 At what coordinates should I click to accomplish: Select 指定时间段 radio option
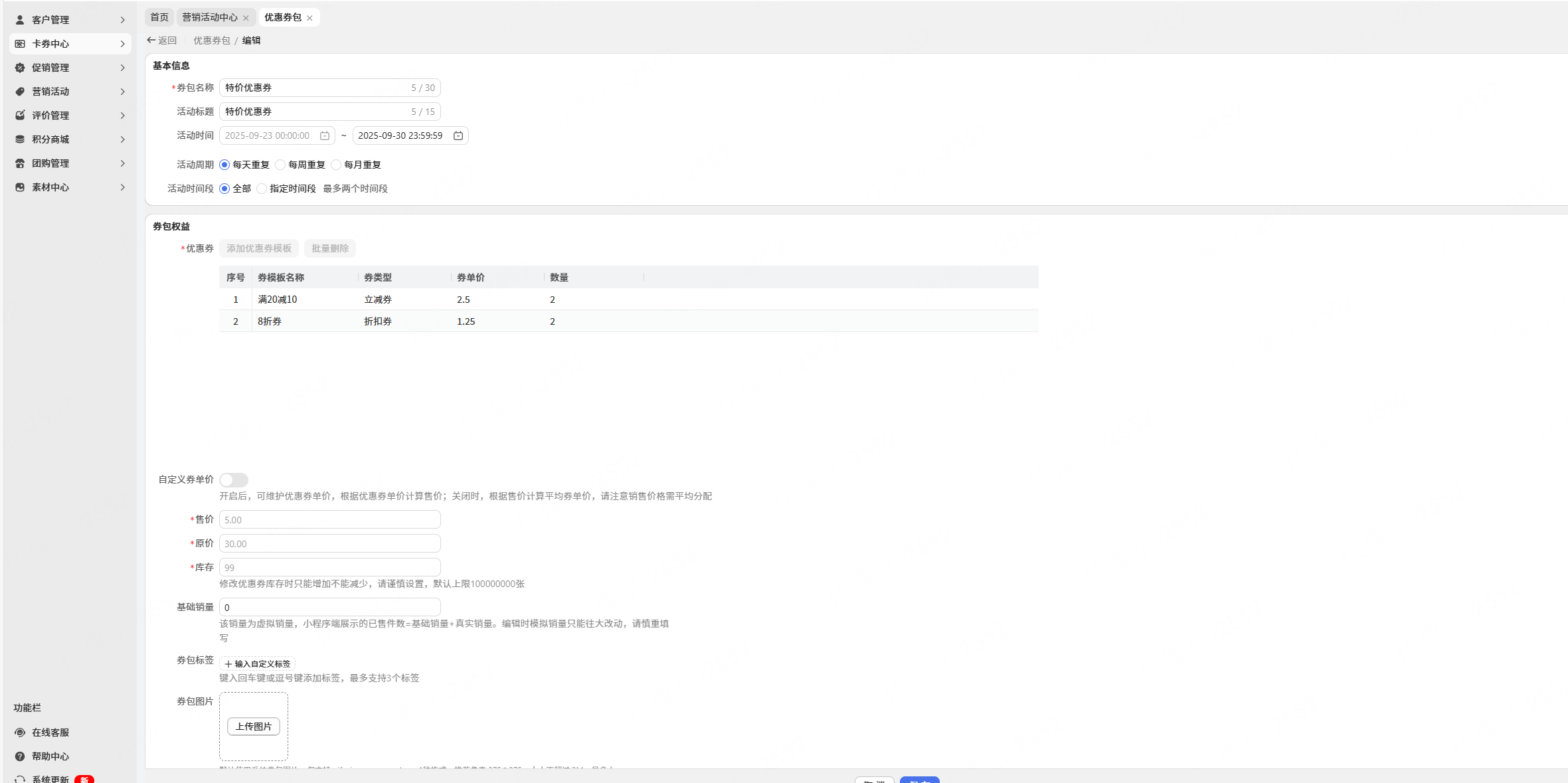pos(262,189)
